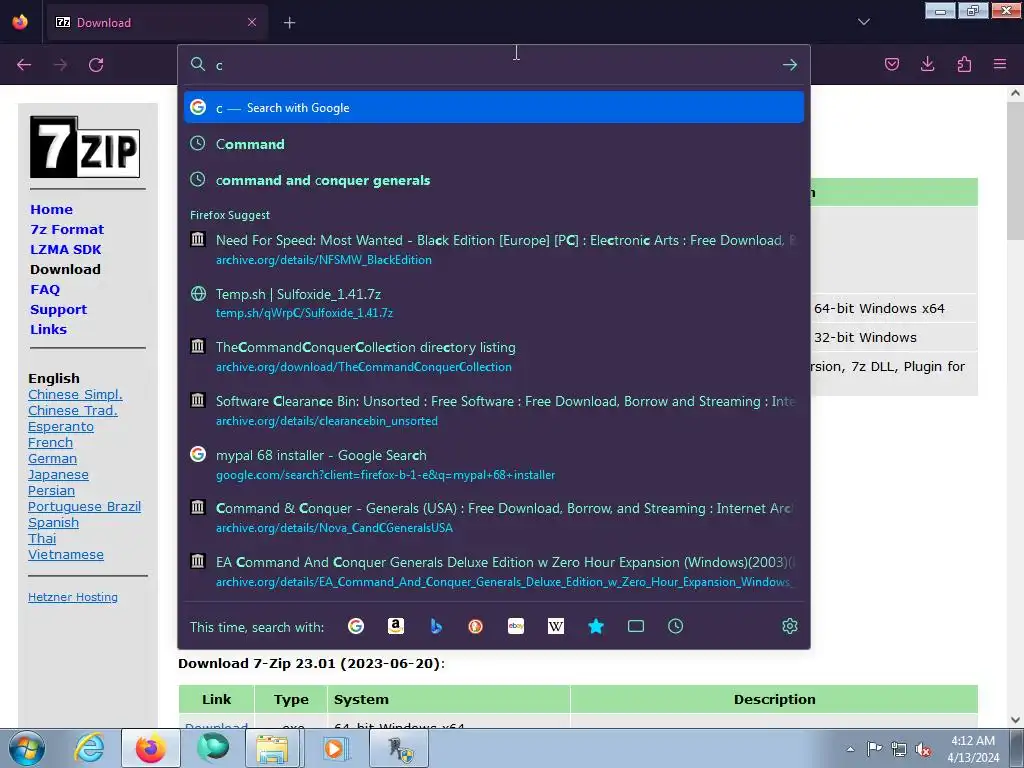Open the Hetzner Hosting link
Viewport: 1024px width, 768px height.
pos(73,597)
